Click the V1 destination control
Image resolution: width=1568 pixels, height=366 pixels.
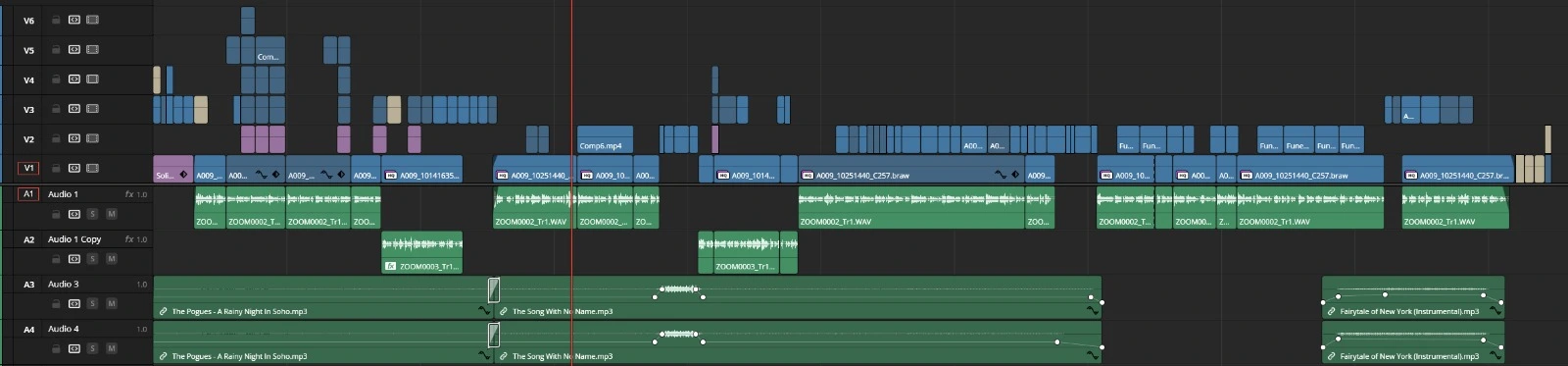(28, 168)
